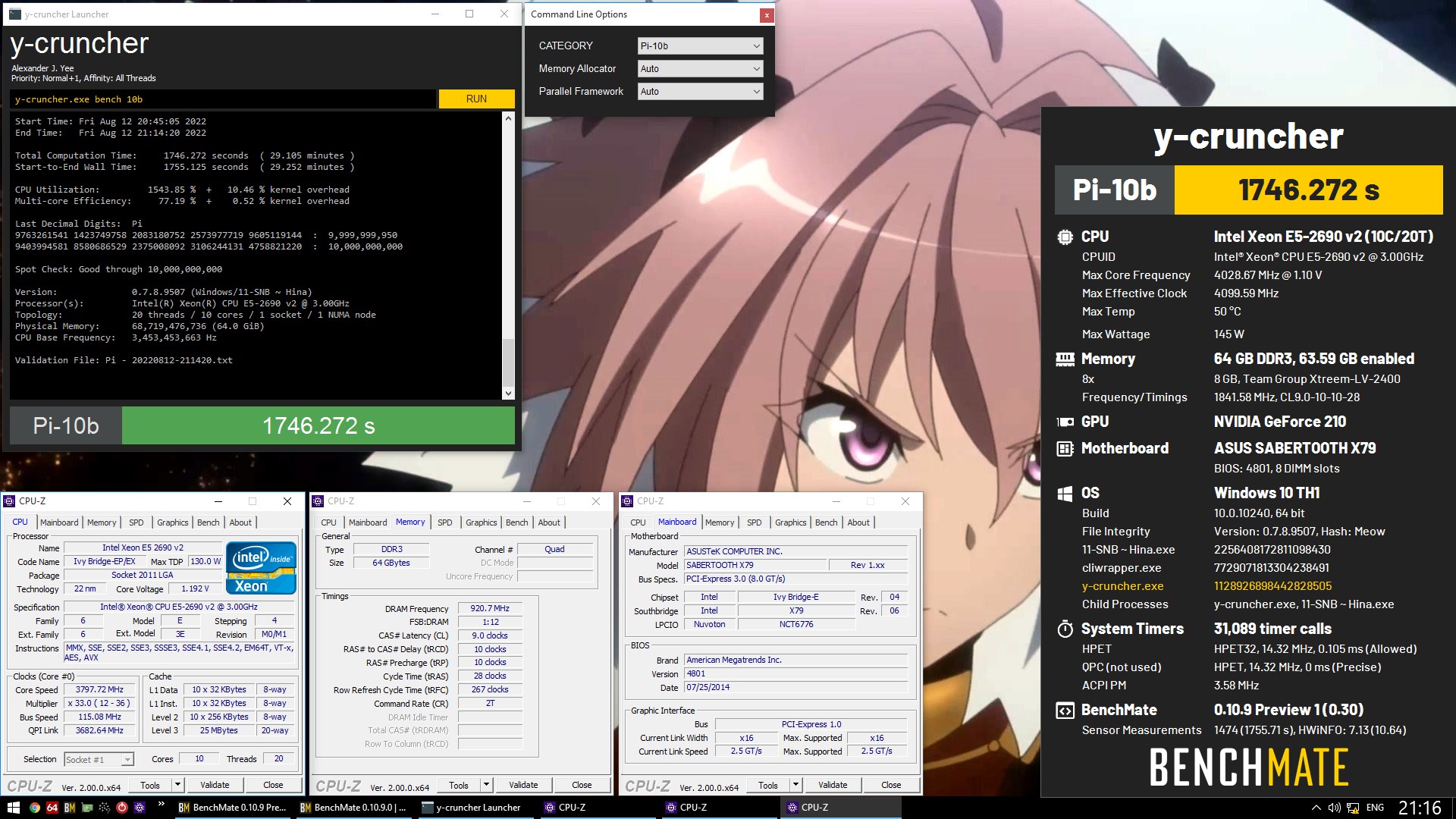Screen dimensions: 1456x819
Task: Switch input language via ENG indicator
Action: (1375, 808)
